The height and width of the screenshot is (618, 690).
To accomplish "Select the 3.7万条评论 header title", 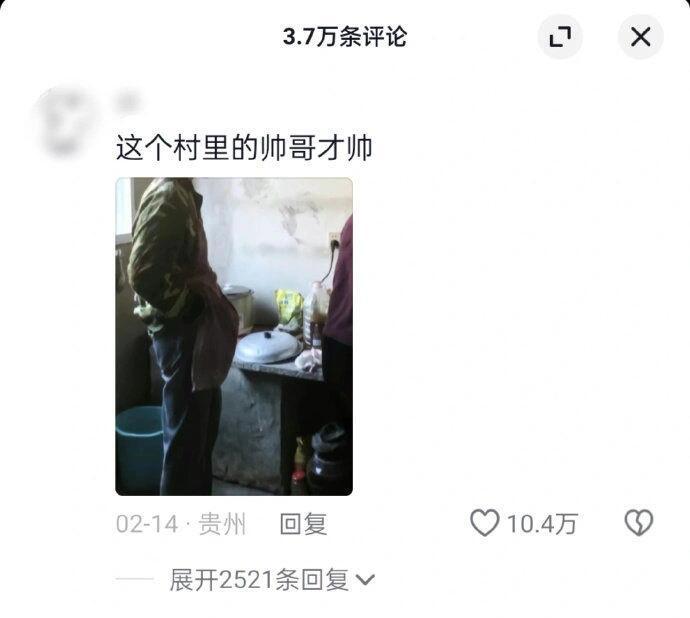I will tap(345, 36).
